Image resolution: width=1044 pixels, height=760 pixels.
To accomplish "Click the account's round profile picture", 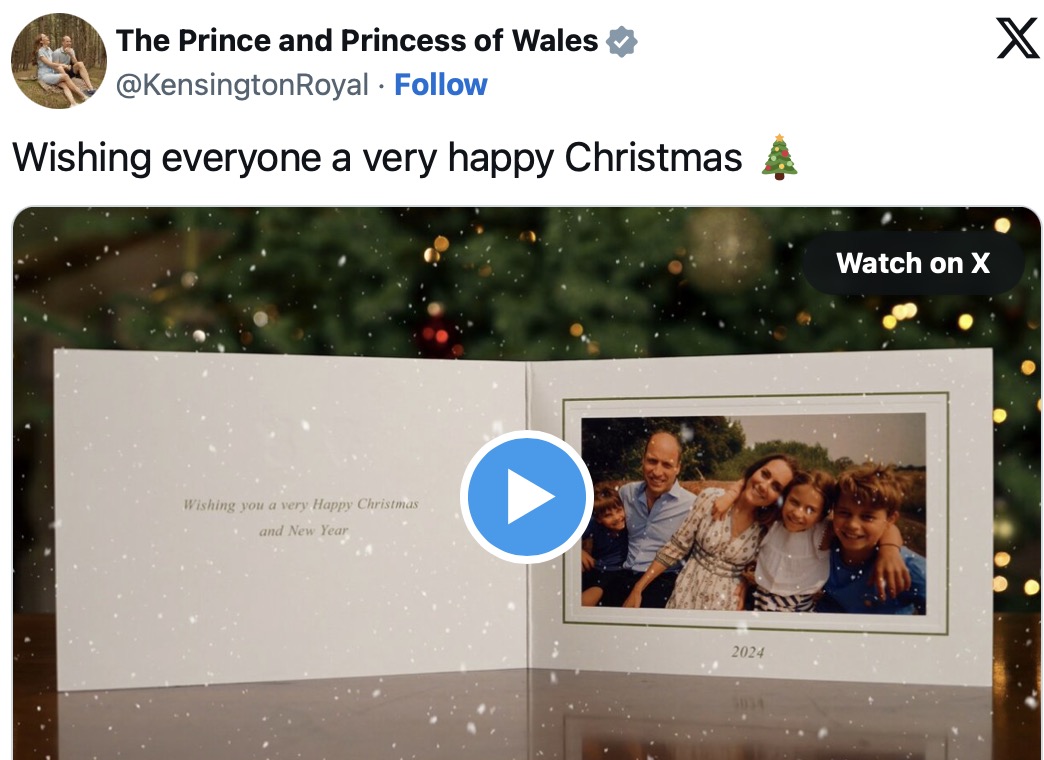I will pos(58,60).
